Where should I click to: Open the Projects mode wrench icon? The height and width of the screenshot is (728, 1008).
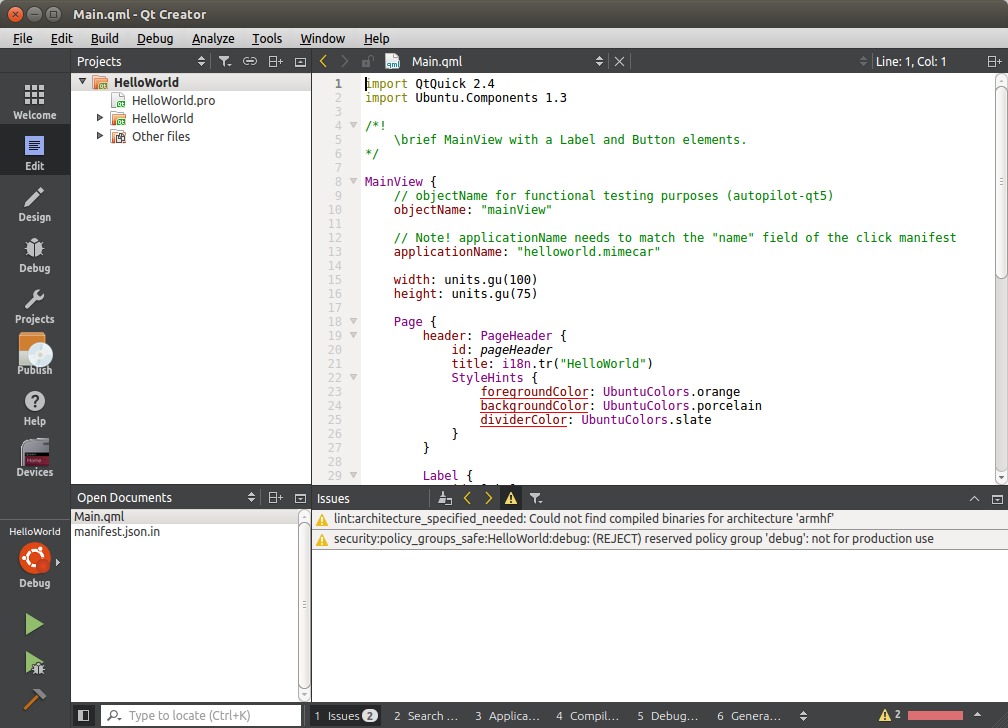(x=35, y=305)
